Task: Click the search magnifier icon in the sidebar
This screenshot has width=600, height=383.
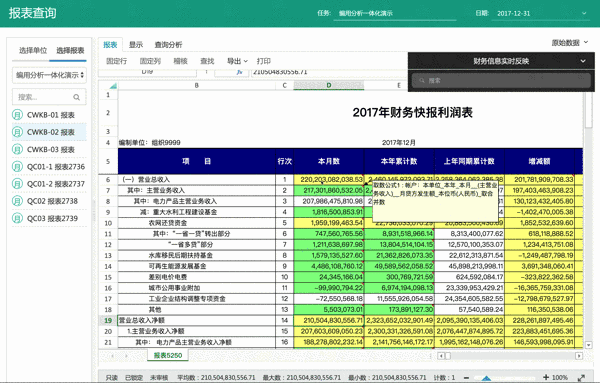Action: [77, 97]
